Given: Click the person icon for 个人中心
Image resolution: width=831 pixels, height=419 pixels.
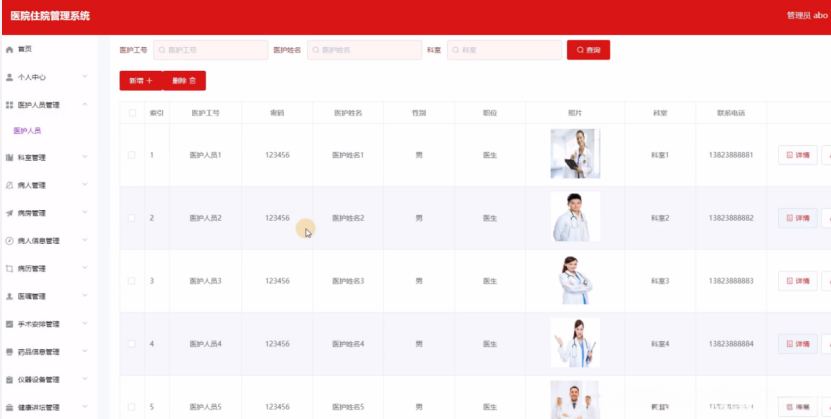Looking at the screenshot, I should (9, 77).
